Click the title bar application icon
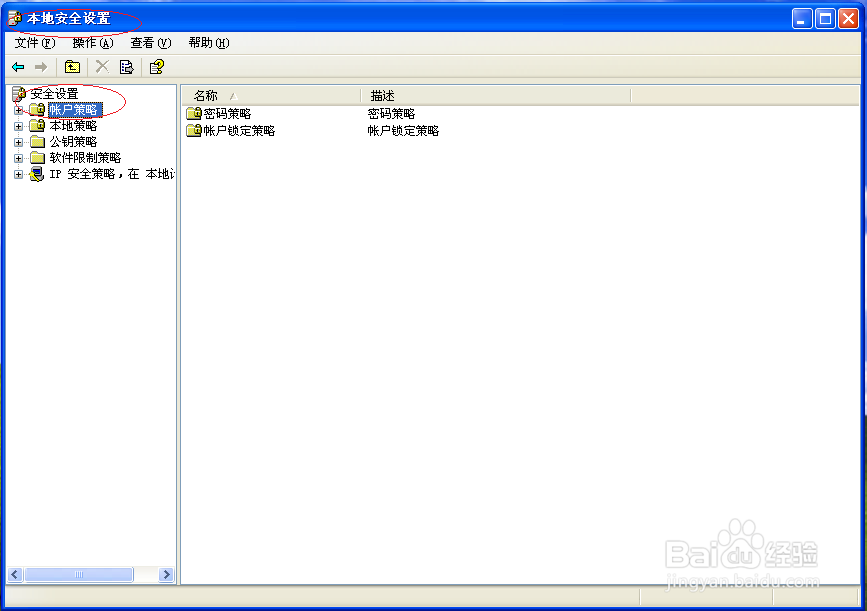Viewport: 867px width, 611px height. [x=15, y=18]
